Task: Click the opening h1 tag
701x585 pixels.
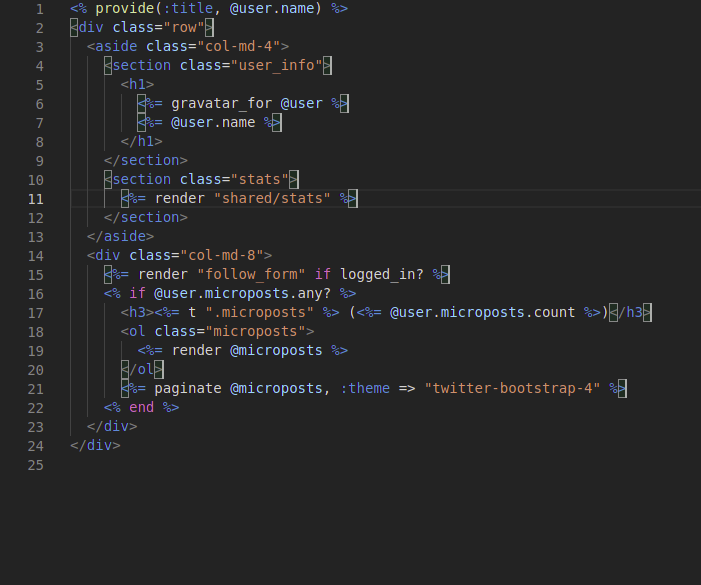Action: [x=137, y=84]
